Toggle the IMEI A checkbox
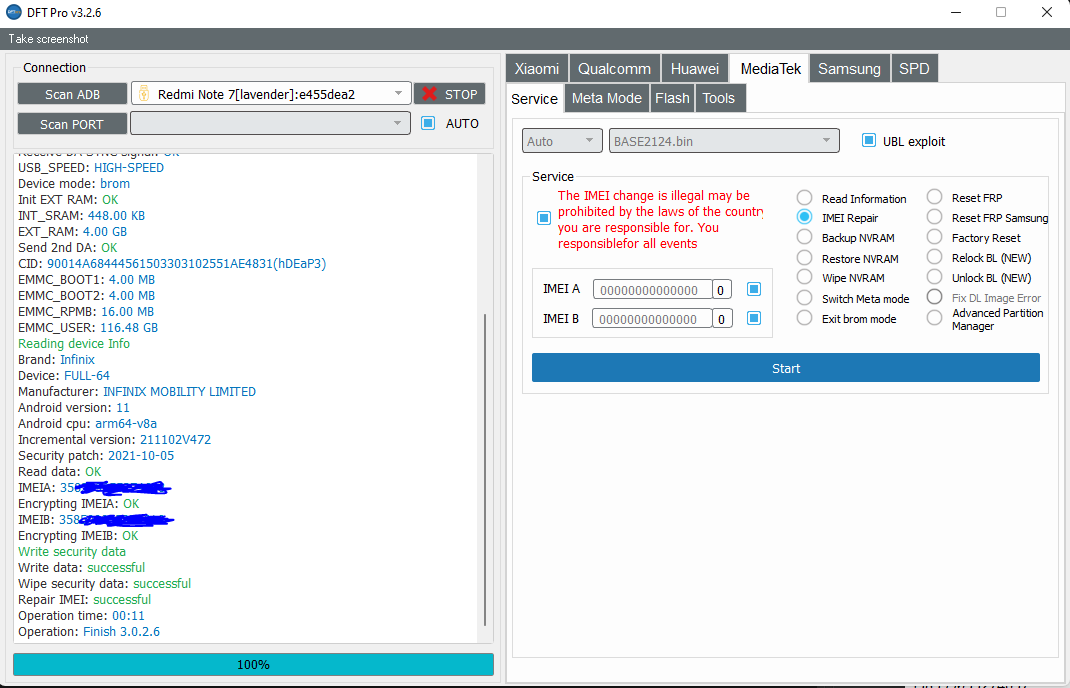Screen dimensions: 1070x688 [x=754, y=289]
